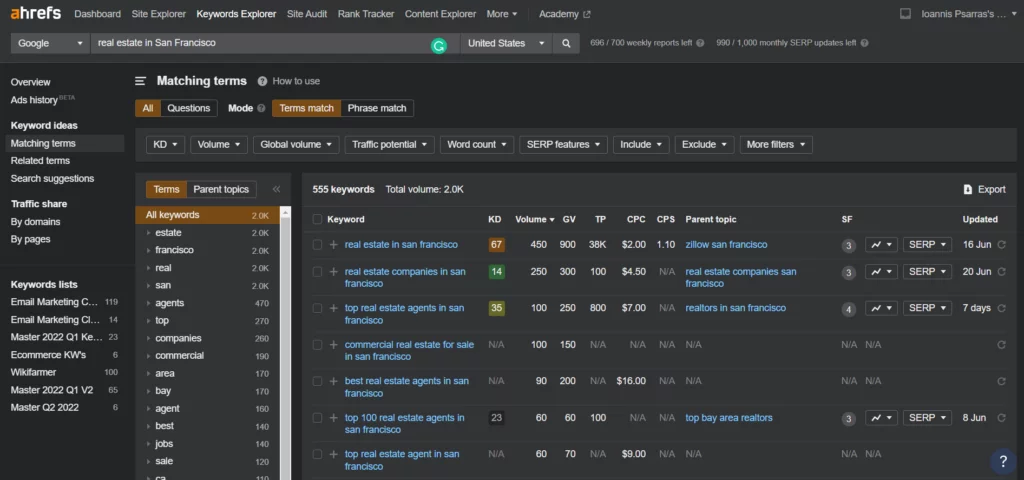Check 'best real estate agents' row checkbox
The image size is (1024, 480).
(x=317, y=381)
